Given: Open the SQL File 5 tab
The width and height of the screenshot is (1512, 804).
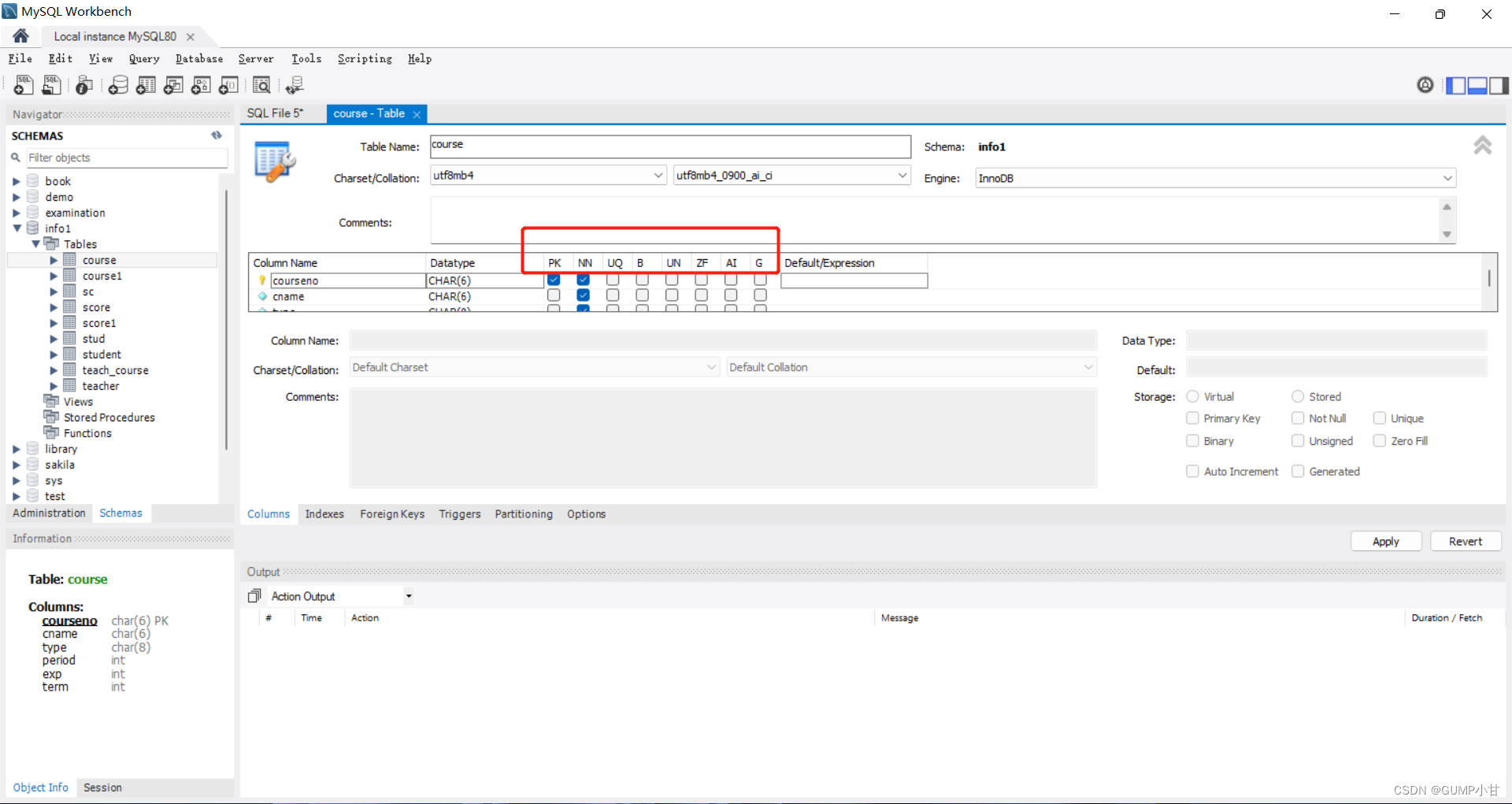Looking at the screenshot, I should 275,113.
